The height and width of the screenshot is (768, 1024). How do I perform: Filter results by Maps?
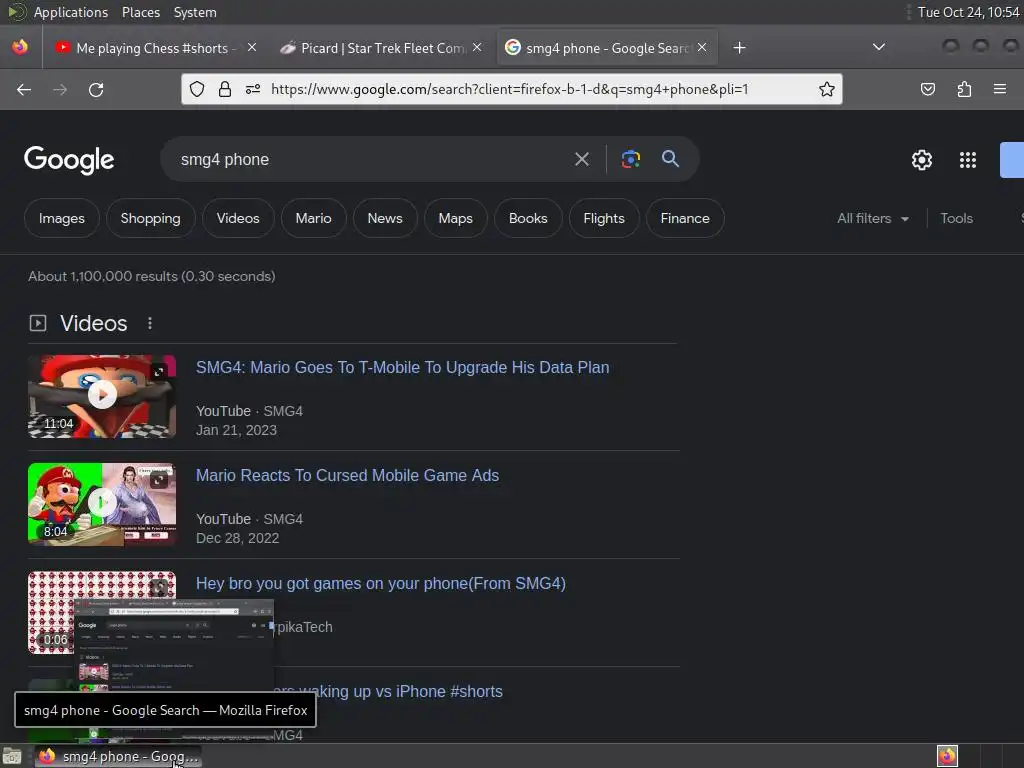coord(455,218)
